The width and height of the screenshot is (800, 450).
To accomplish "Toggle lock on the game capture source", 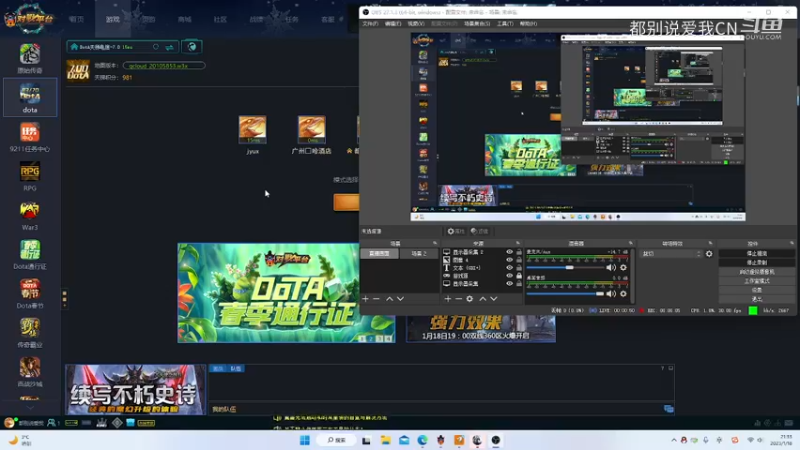I will pos(519,276).
